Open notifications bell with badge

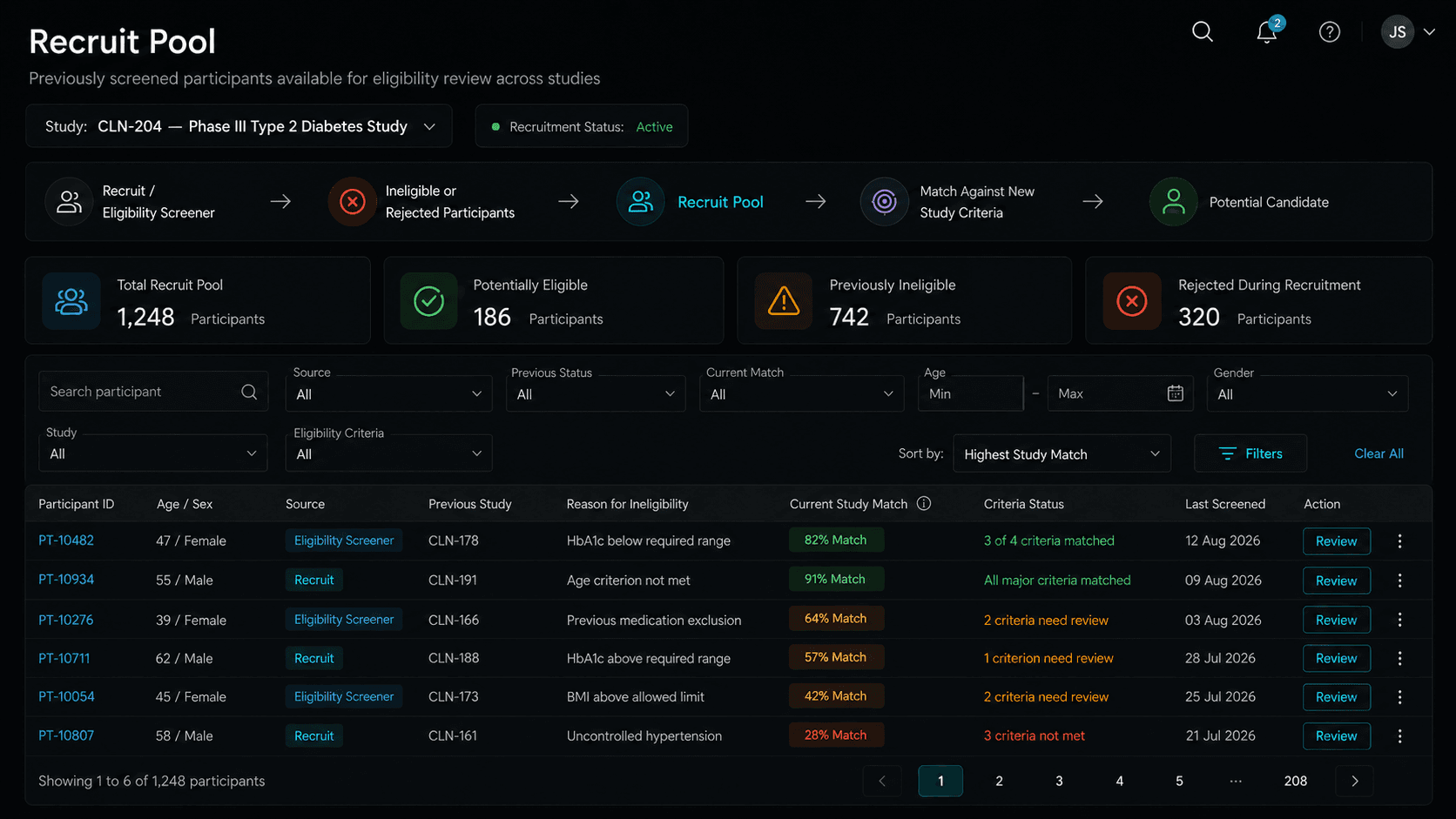pyautogui.click(x=1268, y=30)
